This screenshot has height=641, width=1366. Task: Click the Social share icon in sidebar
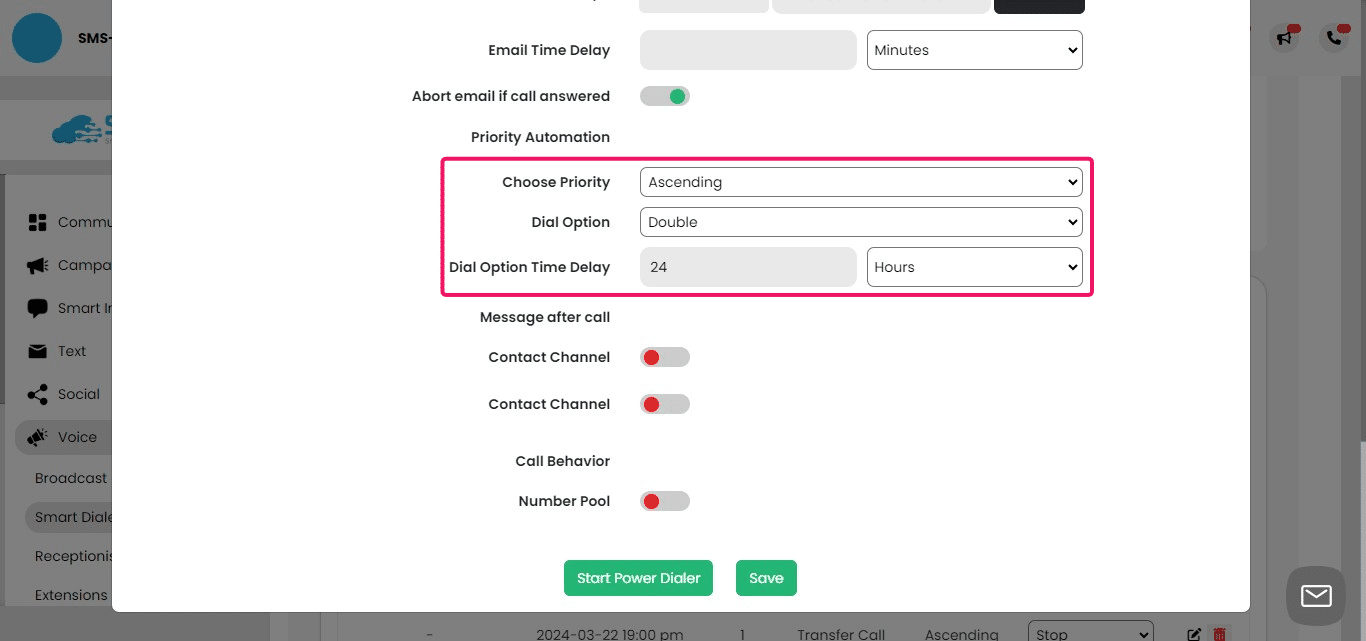pyautogui.click(x=38, y=394)
